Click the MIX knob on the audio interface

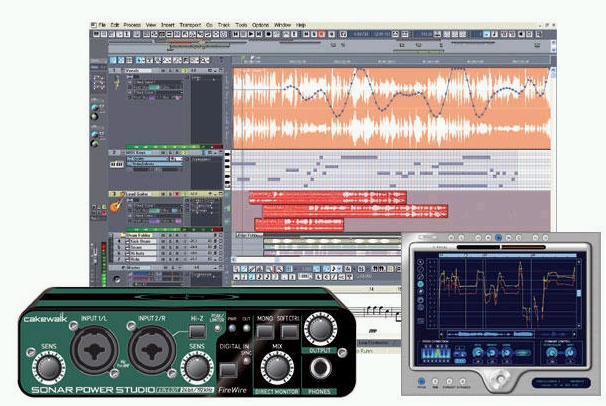[x=277, y=368]
